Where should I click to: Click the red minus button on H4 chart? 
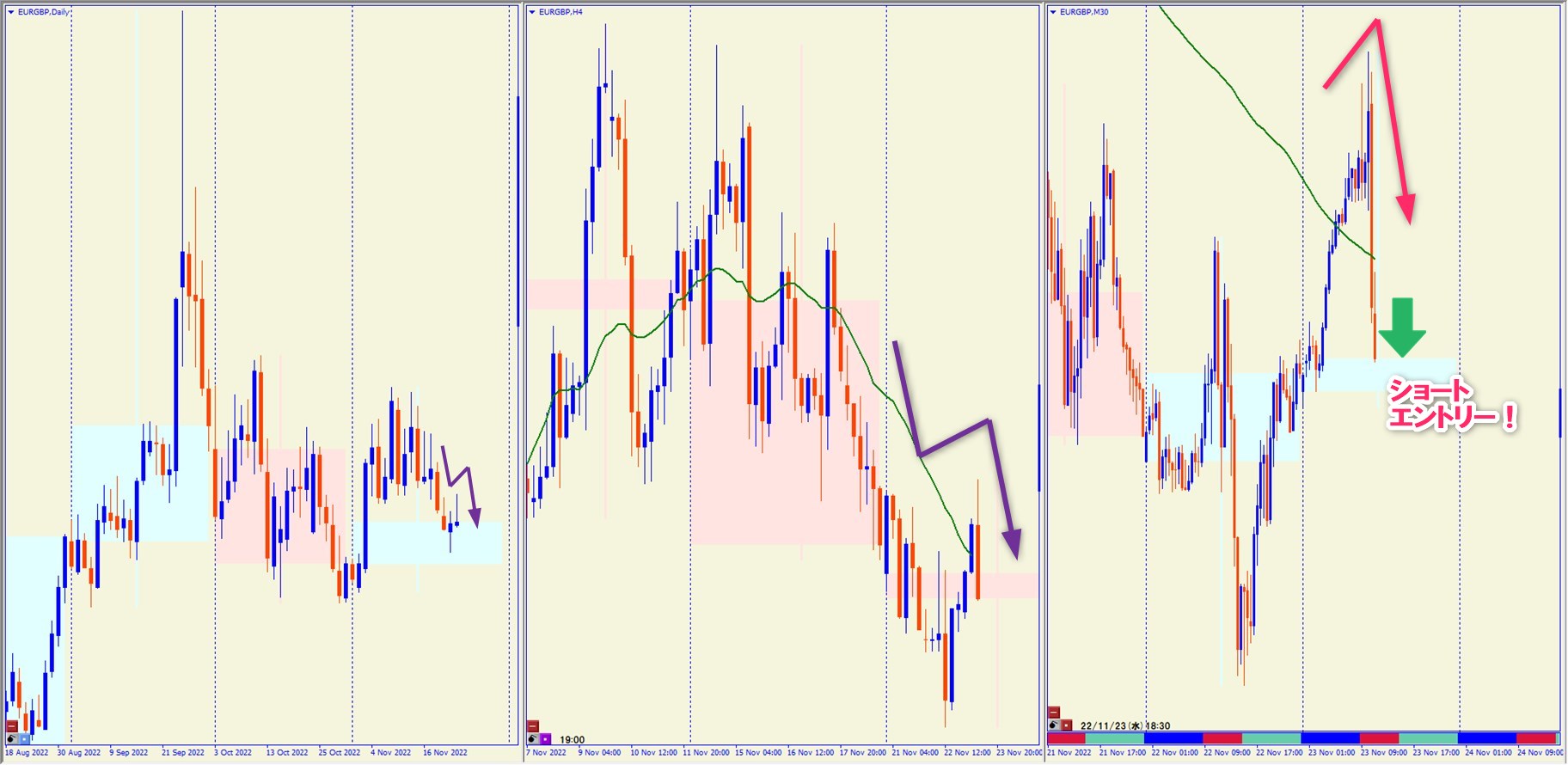tap(533, 726)
